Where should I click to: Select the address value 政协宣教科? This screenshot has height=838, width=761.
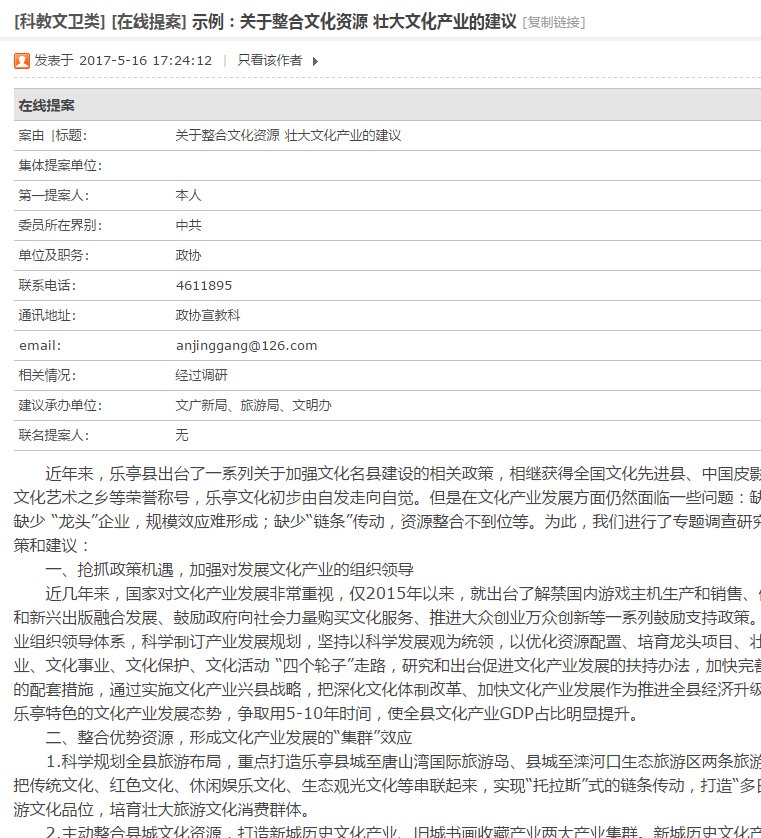(x=208, y=315)
